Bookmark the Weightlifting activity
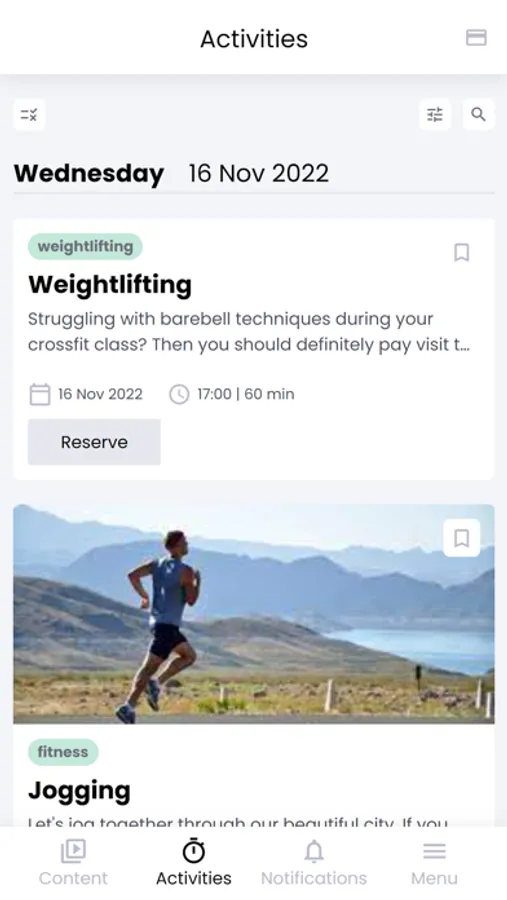The width and height of the screenshot is (507, 900). click(462, 253)
